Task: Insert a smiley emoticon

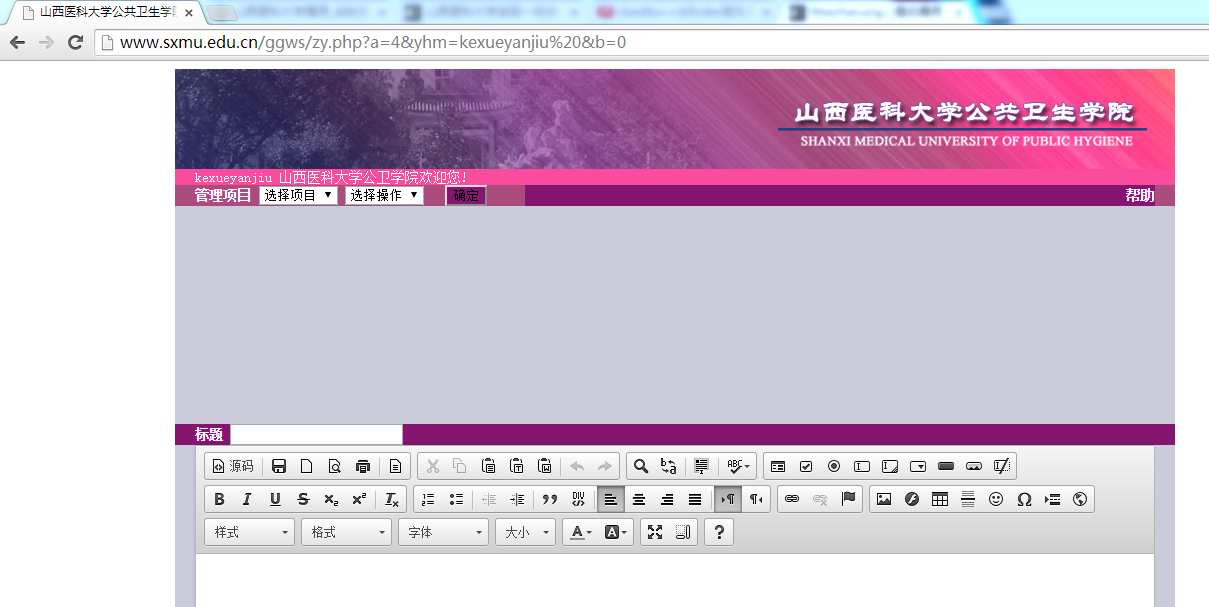Action: (x=995, y=499)
